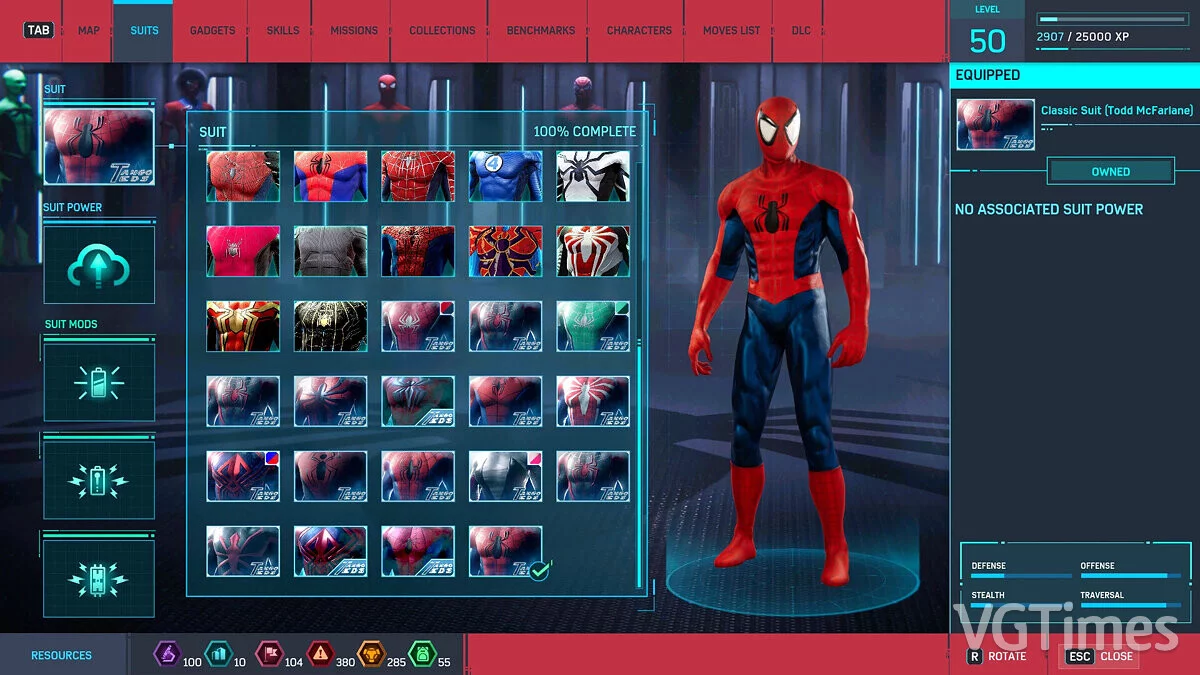Click the green checkmark on the equipped suit
Image resolution: width=1200 pixels, height=675 pixels.
(x=541, y=571)
